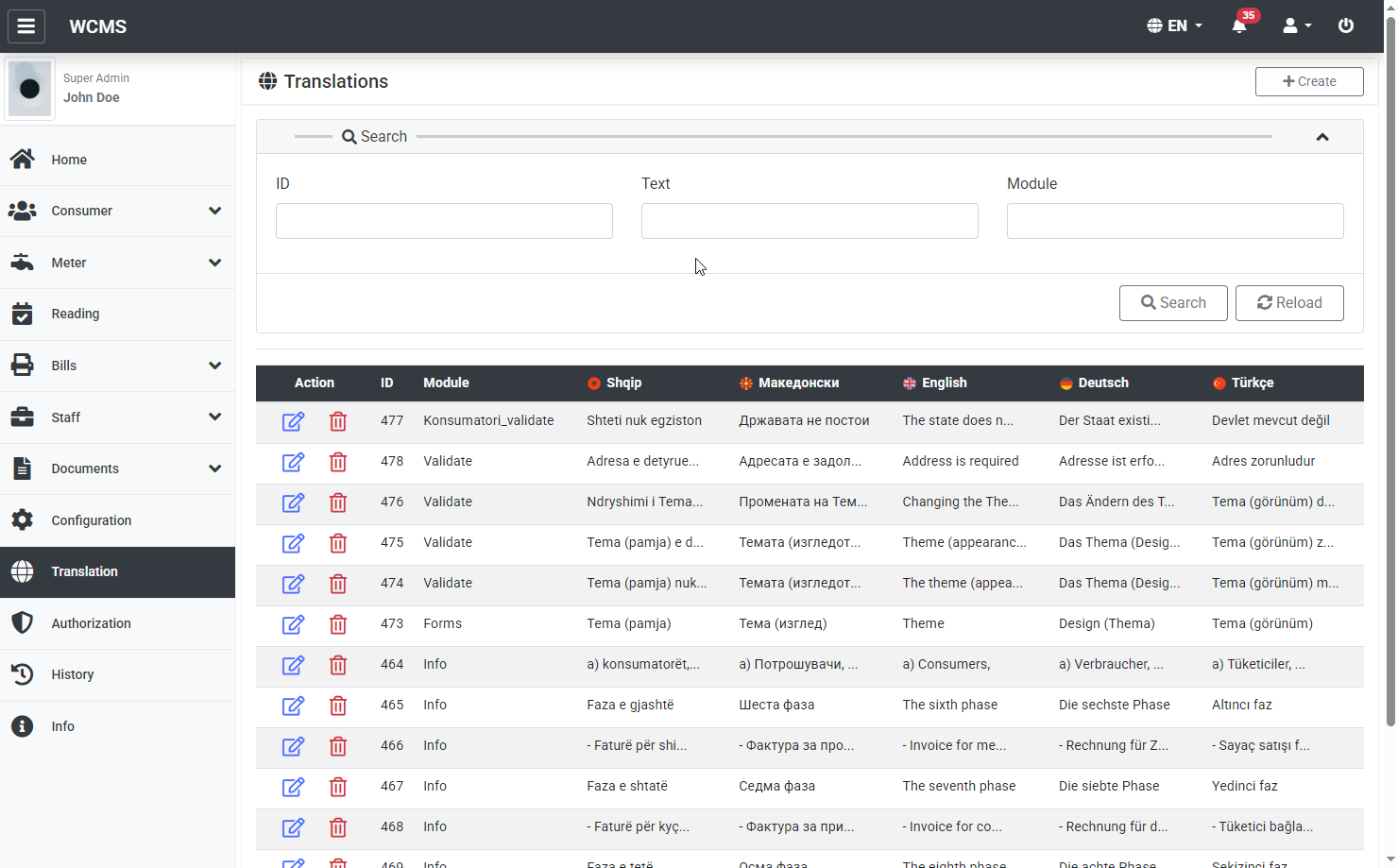Expand the Consumer sidebar menu
The image size is (1398, 868).
click(x=117, y=211)
